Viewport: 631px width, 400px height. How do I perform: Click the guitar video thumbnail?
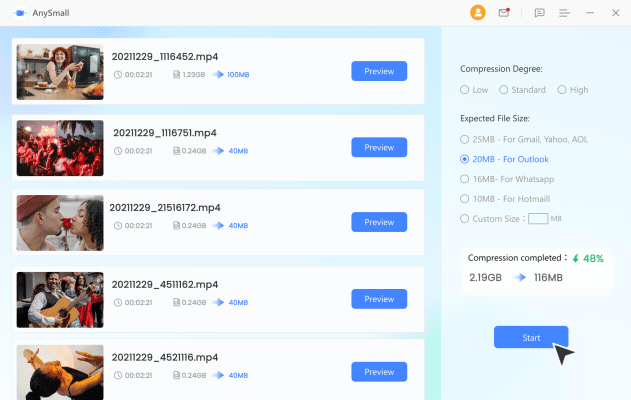tap(60, 297)
